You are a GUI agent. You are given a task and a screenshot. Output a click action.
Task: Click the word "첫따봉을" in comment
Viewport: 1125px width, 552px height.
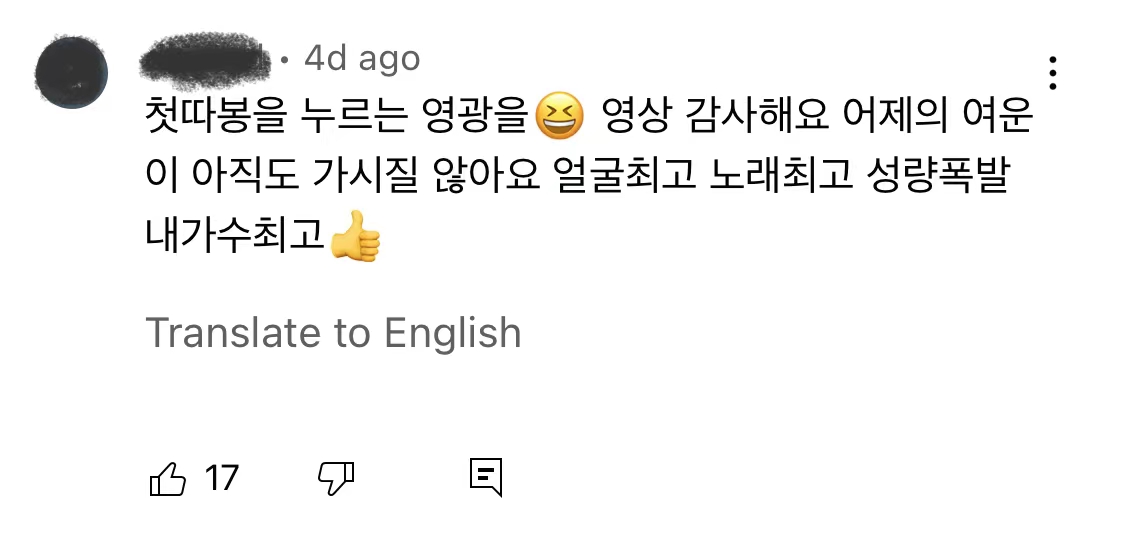click(x=207, y=116)
